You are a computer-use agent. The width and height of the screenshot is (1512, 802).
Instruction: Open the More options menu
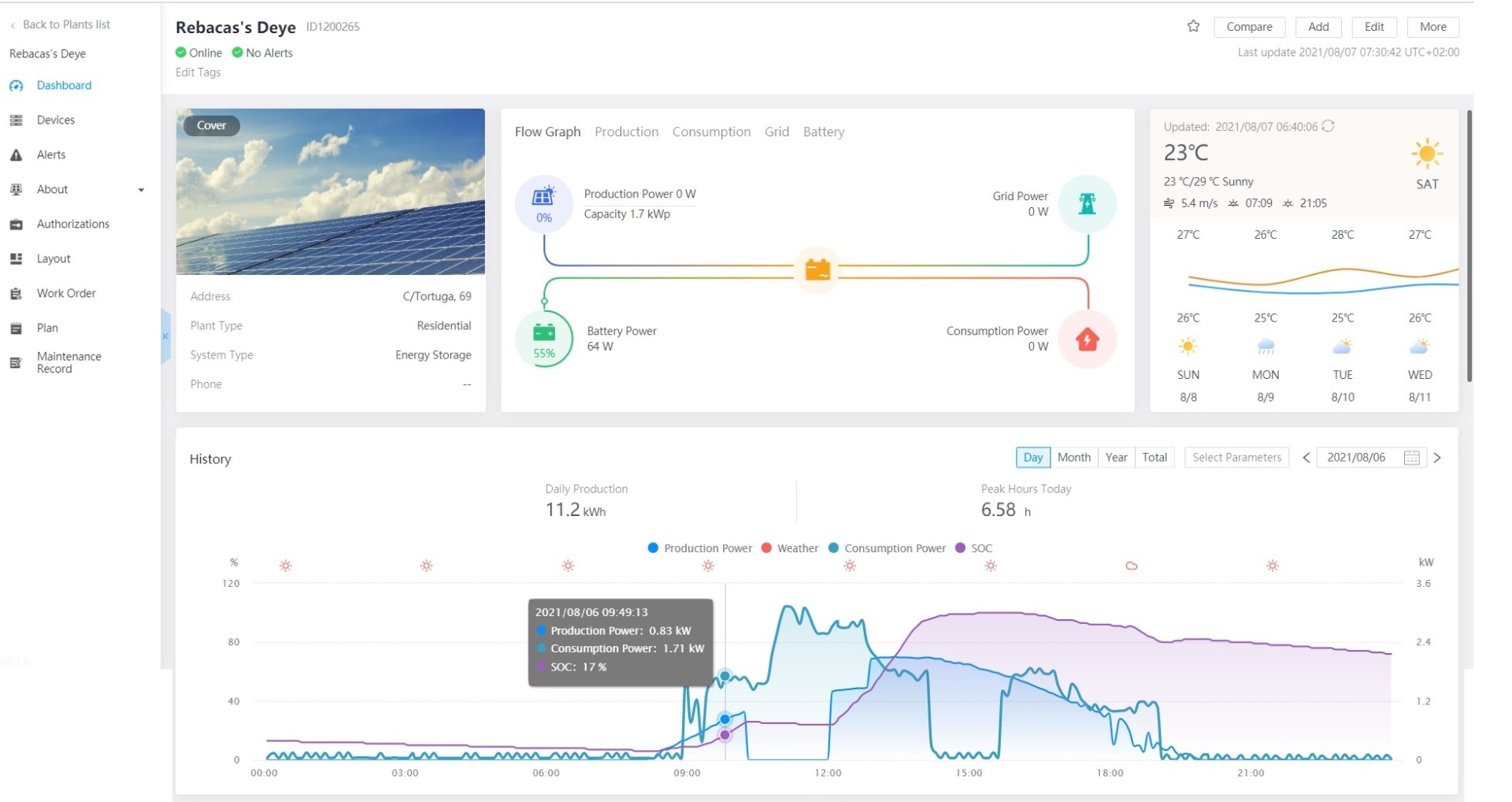point(1432,27)
